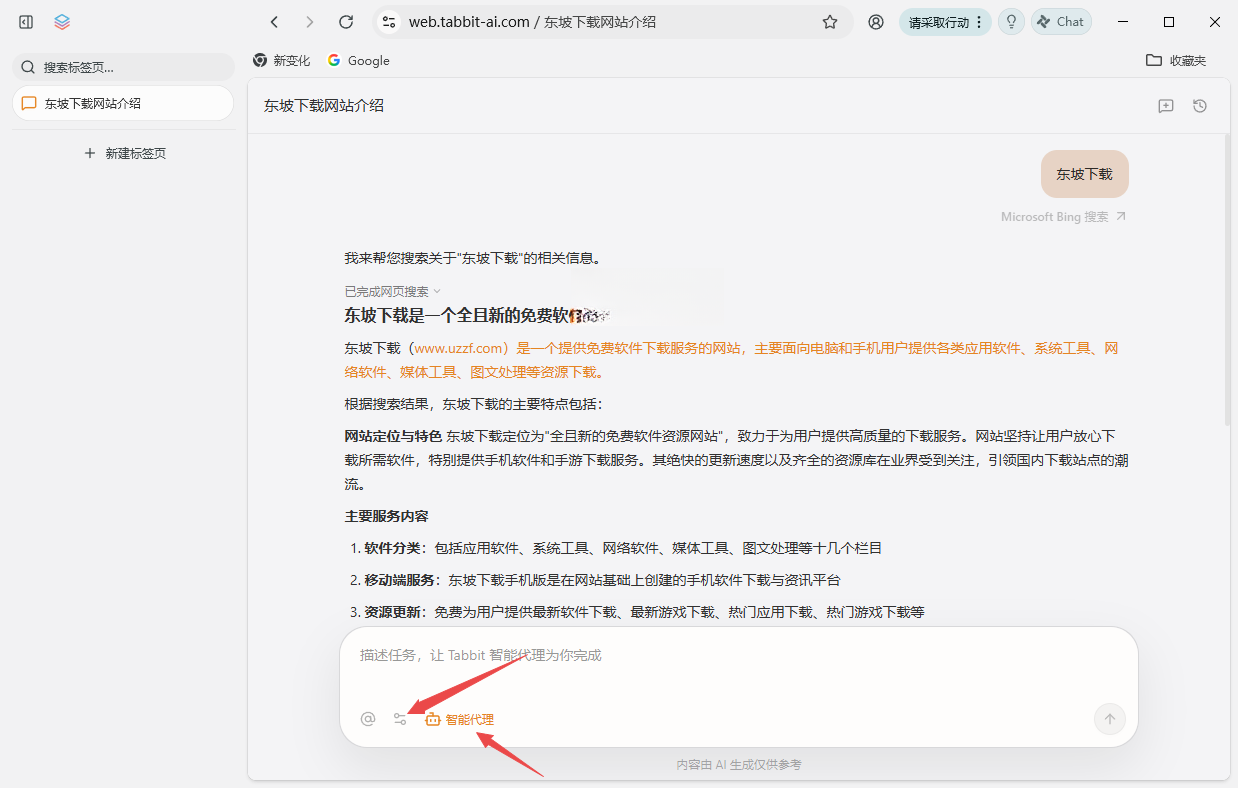This screenshot has width=1238, height=788.
Task: Start a new chat with plus icon
Action: (x=1166, y=106)
